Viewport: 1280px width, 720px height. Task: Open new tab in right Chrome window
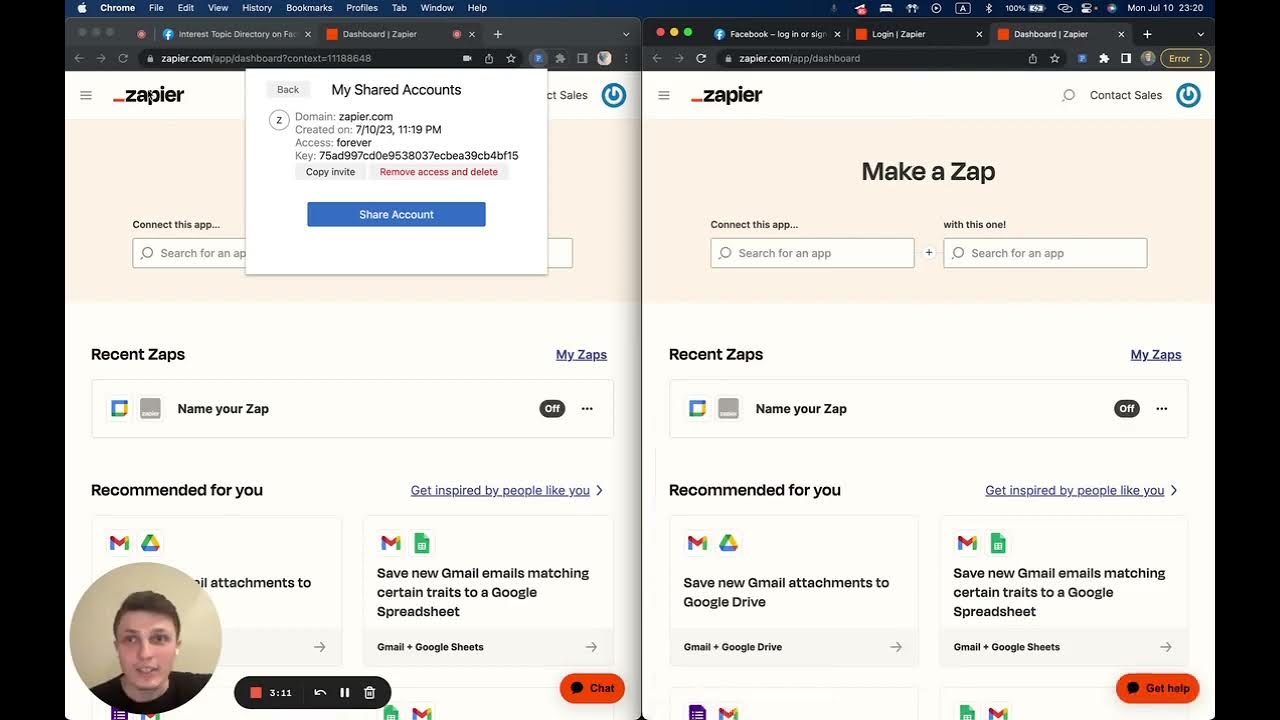[x=1147, y=34]
